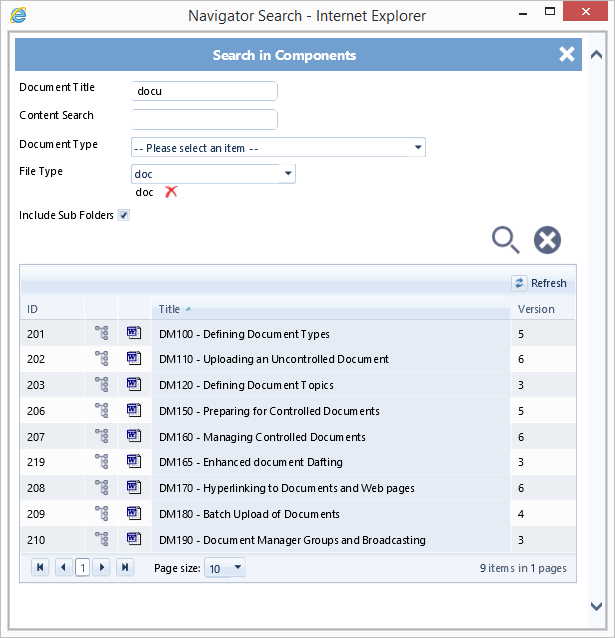615x638 pixels.
Task: Click ID cell 219
Action: pos(52,462)
